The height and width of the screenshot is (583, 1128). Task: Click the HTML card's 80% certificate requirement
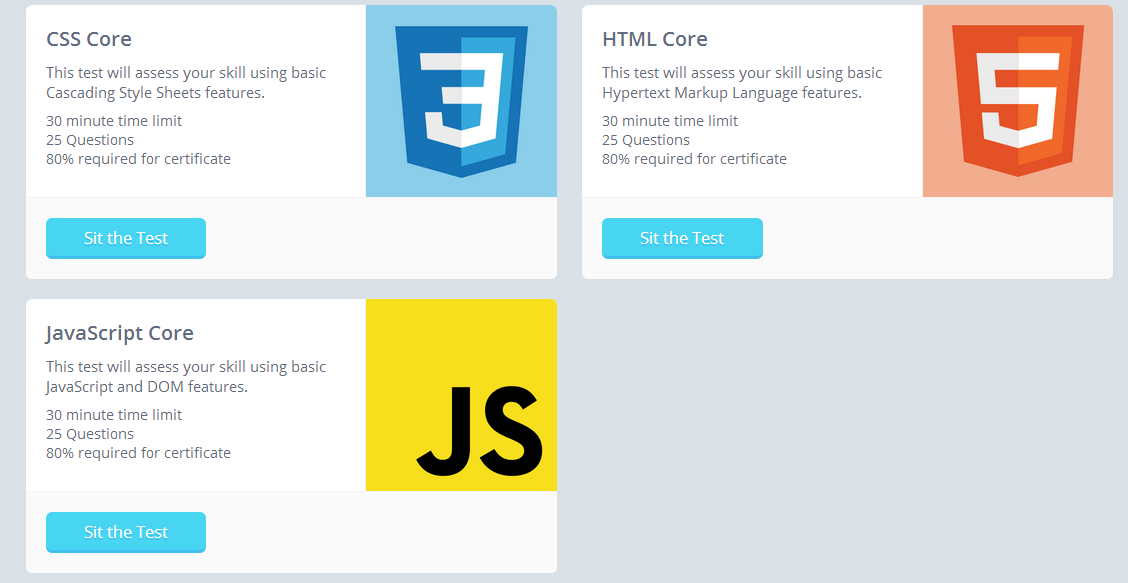point(694,159)
